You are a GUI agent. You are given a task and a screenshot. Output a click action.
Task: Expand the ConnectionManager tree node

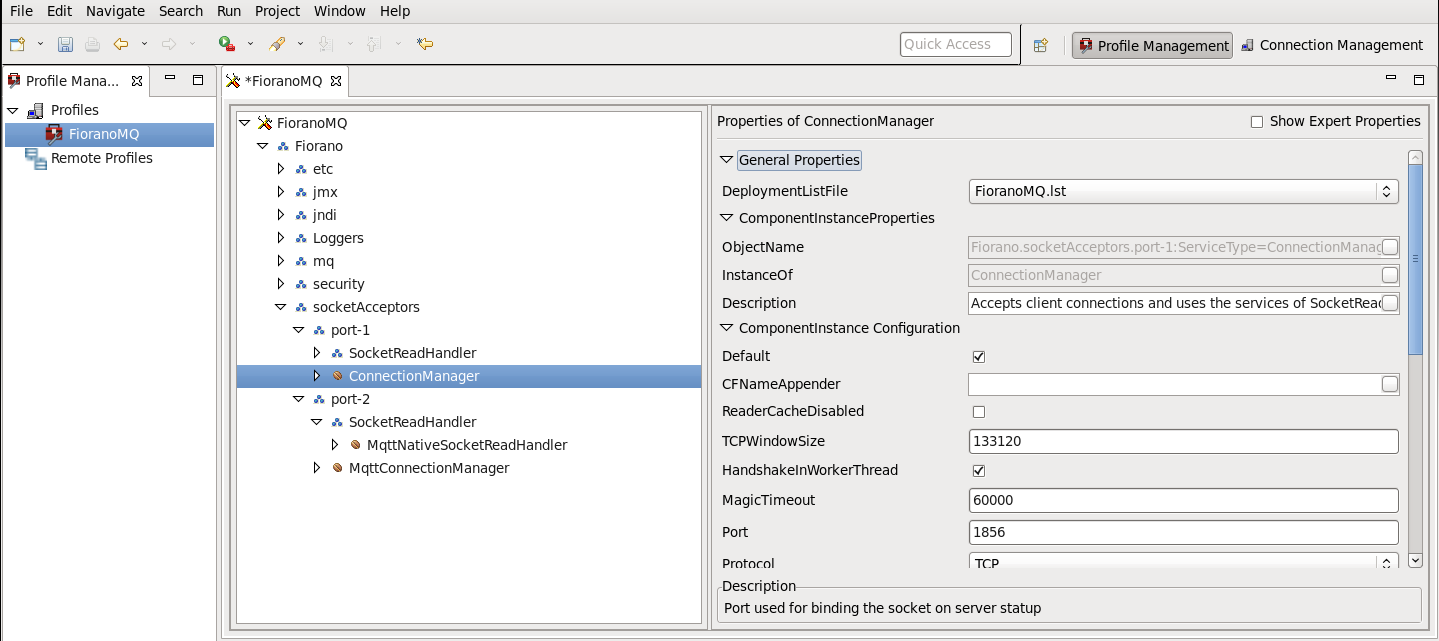click(x=317, y=376)
